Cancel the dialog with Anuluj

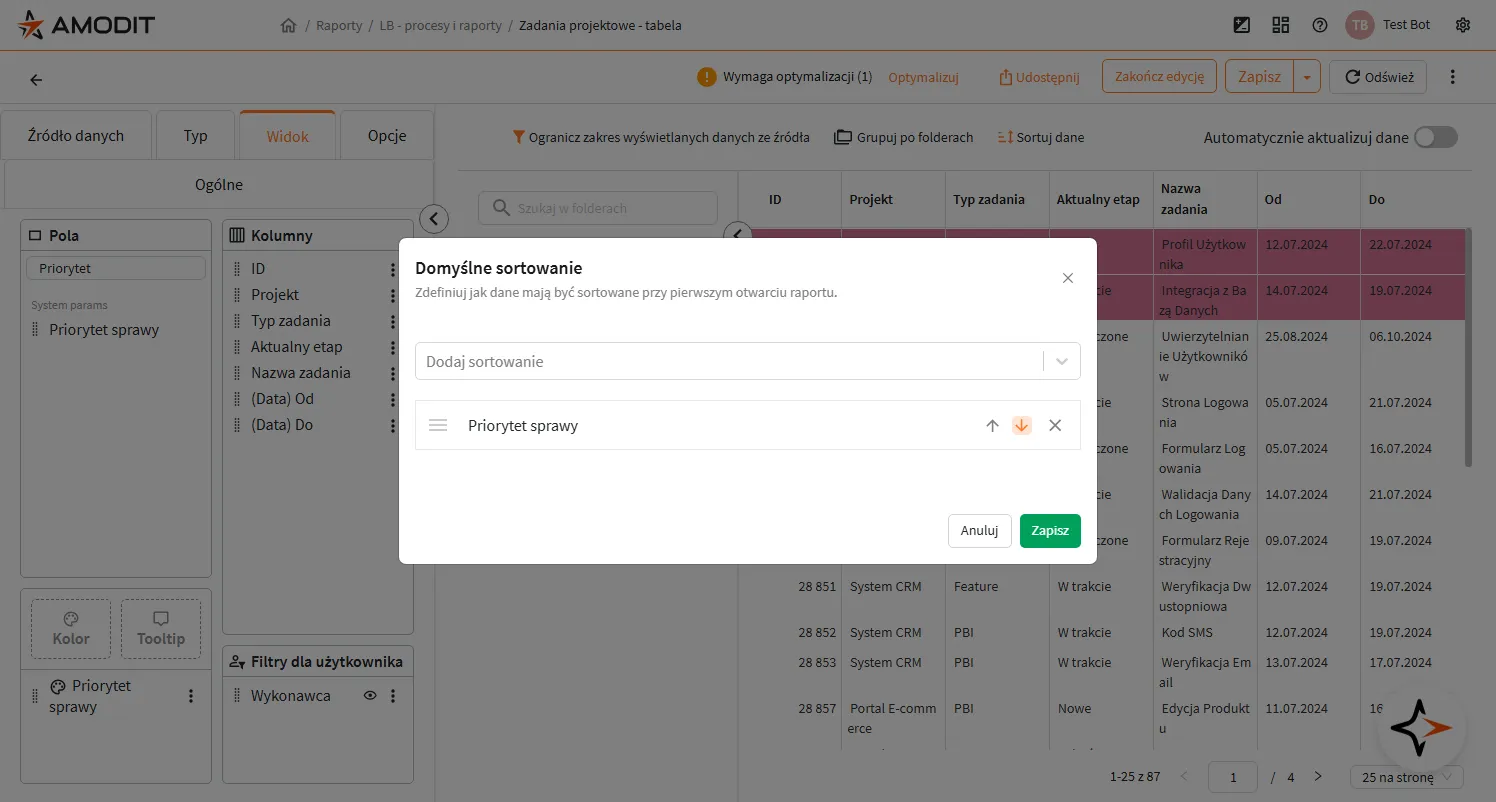click(980, 531)
